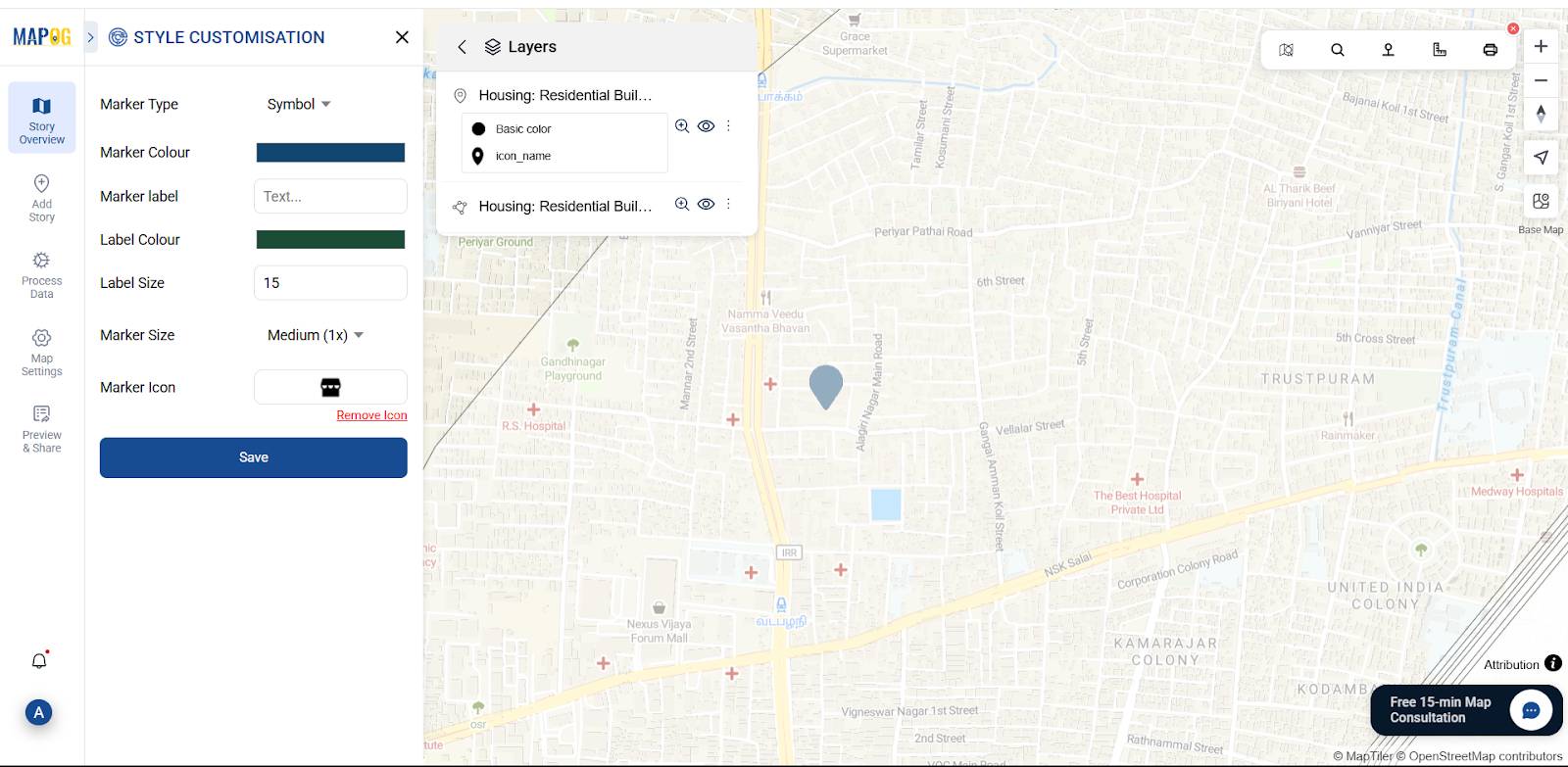
Task: Open Preview & Share in the sidebar
Action: coord(41,428)
